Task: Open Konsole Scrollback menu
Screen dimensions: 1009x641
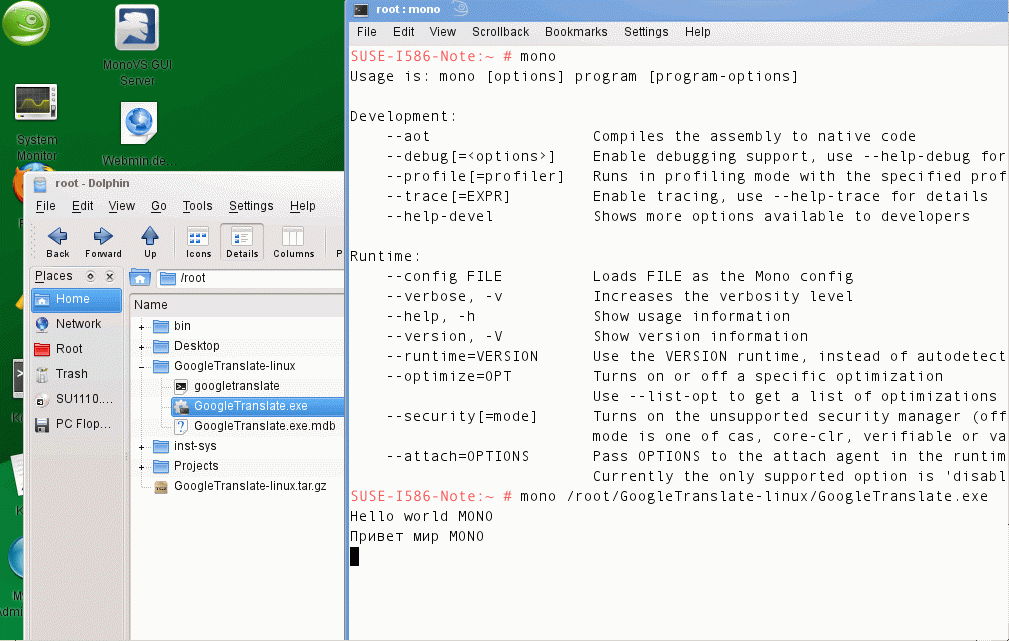Action: pyautogui.click(x=500, y=32)
